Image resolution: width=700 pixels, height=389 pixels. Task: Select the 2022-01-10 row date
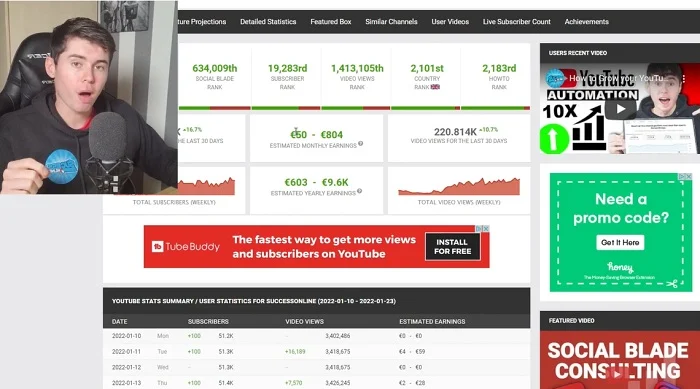pos(126,336)
